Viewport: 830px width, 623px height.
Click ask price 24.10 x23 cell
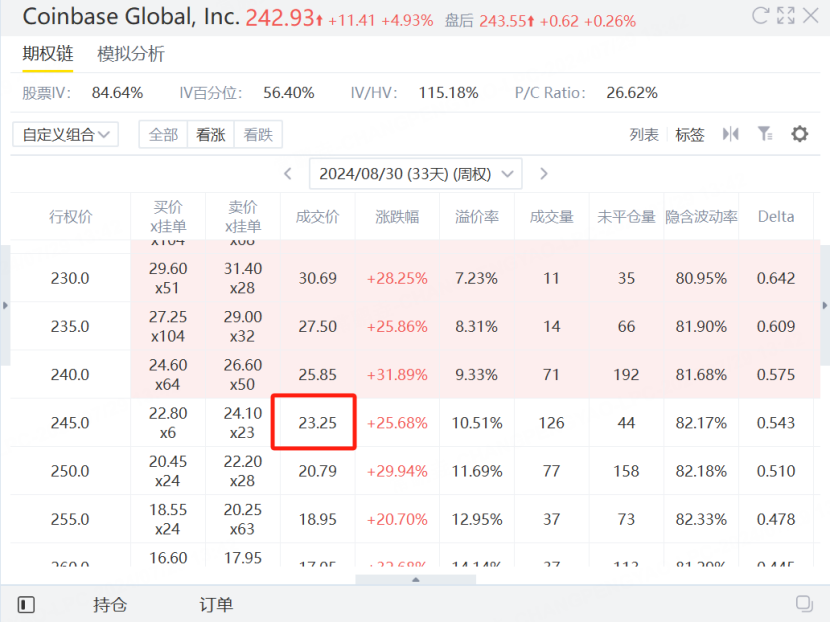(242, 422)
